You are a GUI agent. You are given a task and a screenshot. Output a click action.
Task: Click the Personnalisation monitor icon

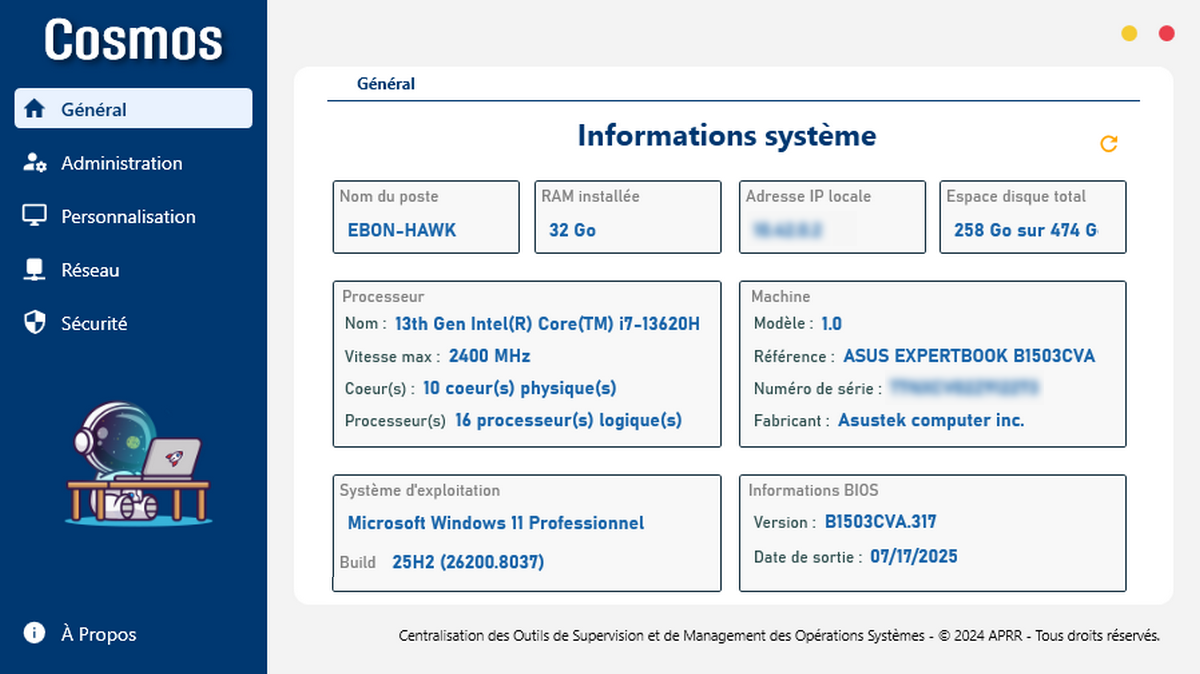tap(35, 216)
